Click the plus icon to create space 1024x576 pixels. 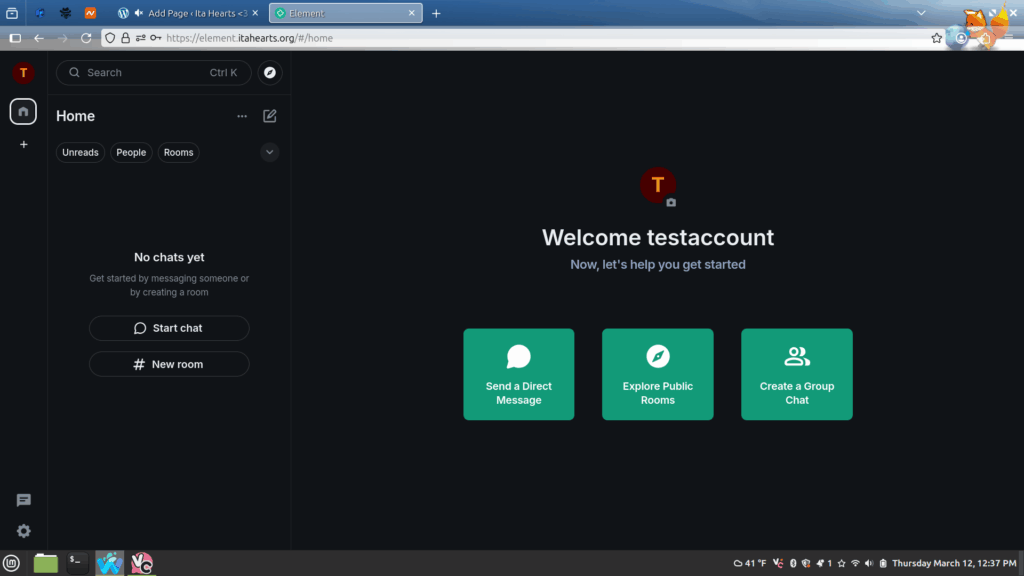coord(24,145)
